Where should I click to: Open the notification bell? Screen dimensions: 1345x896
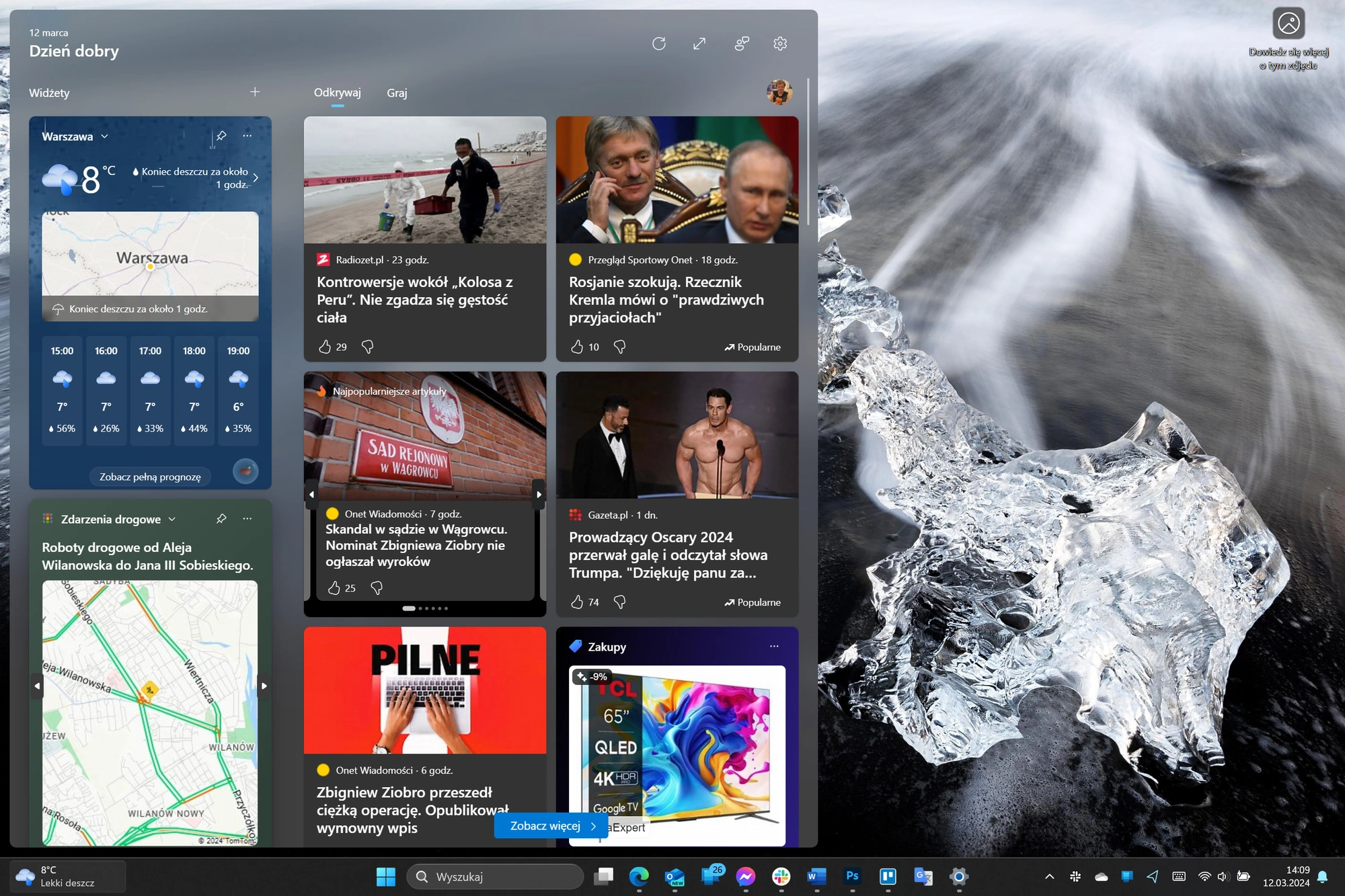(x=1322, y=877)
